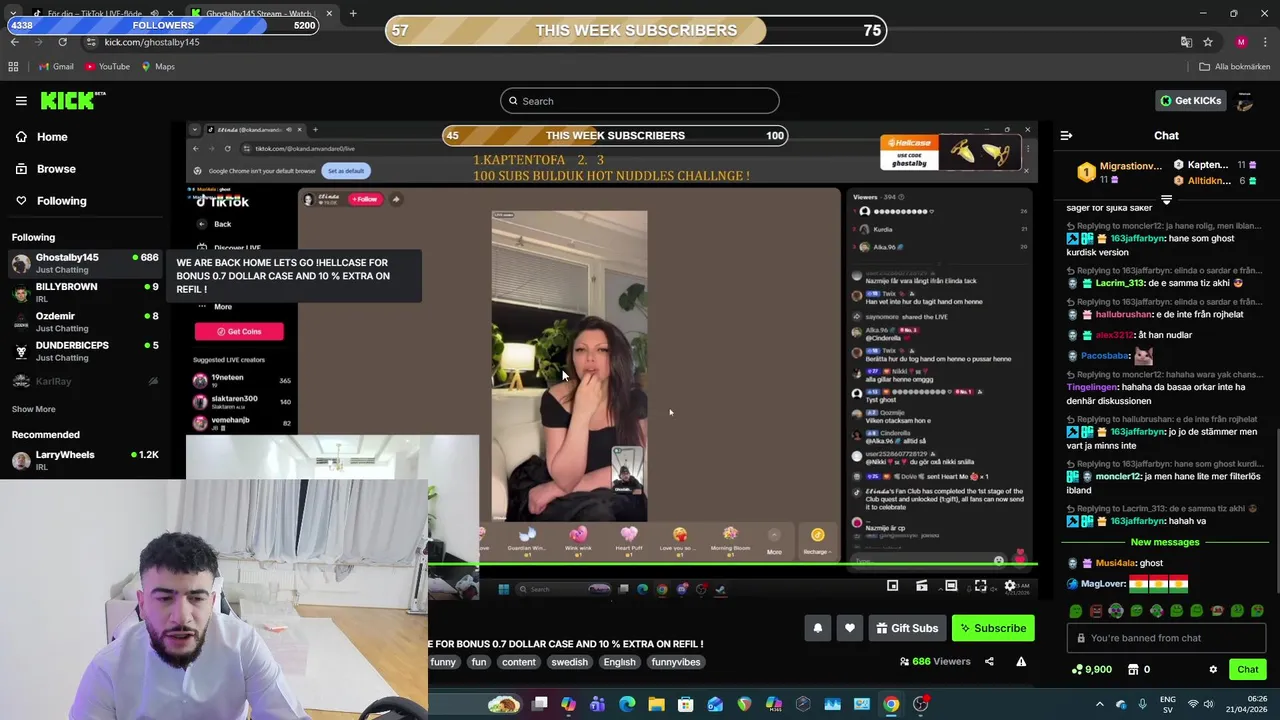Toggle theater mode on player
The height and width of the screenshot is (720, 1280).
(x=951, y=586)
